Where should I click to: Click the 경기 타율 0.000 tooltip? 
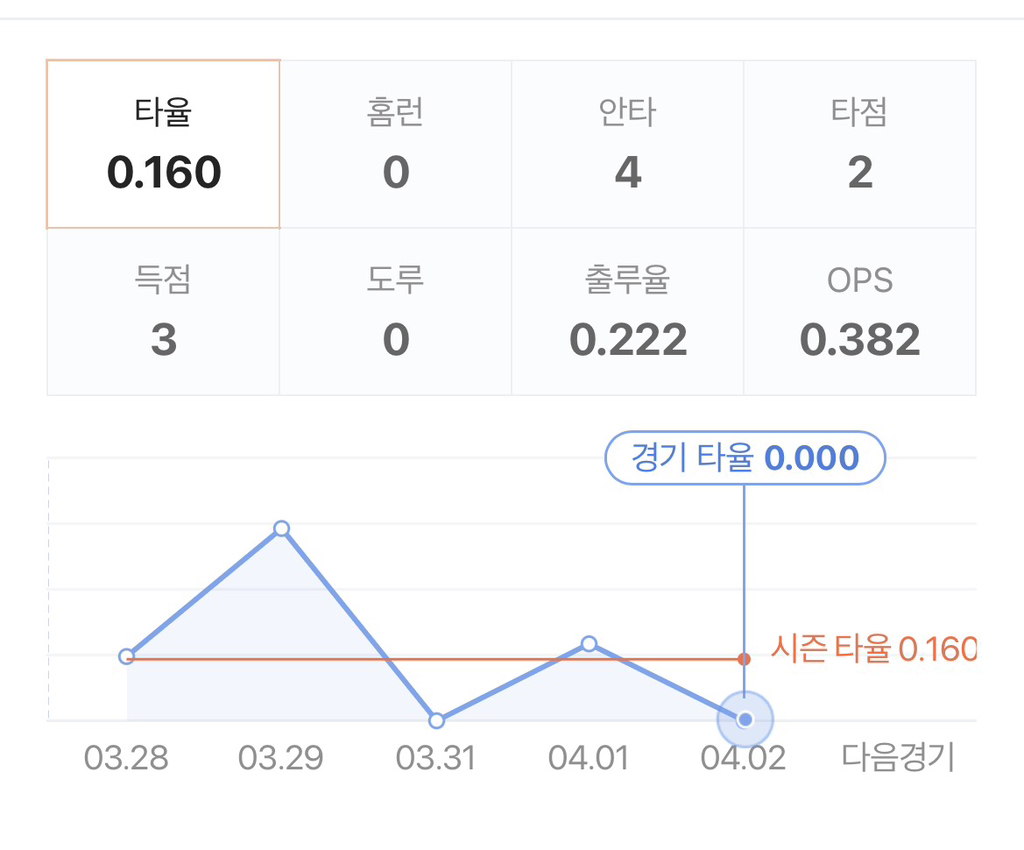745,458
